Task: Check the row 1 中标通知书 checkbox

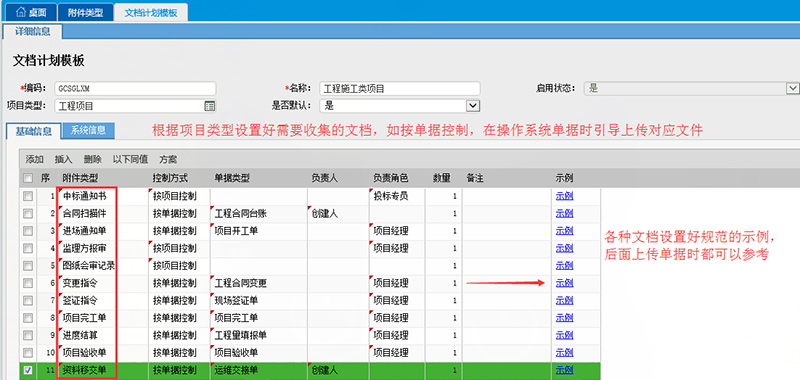Action: pos(28,196)
